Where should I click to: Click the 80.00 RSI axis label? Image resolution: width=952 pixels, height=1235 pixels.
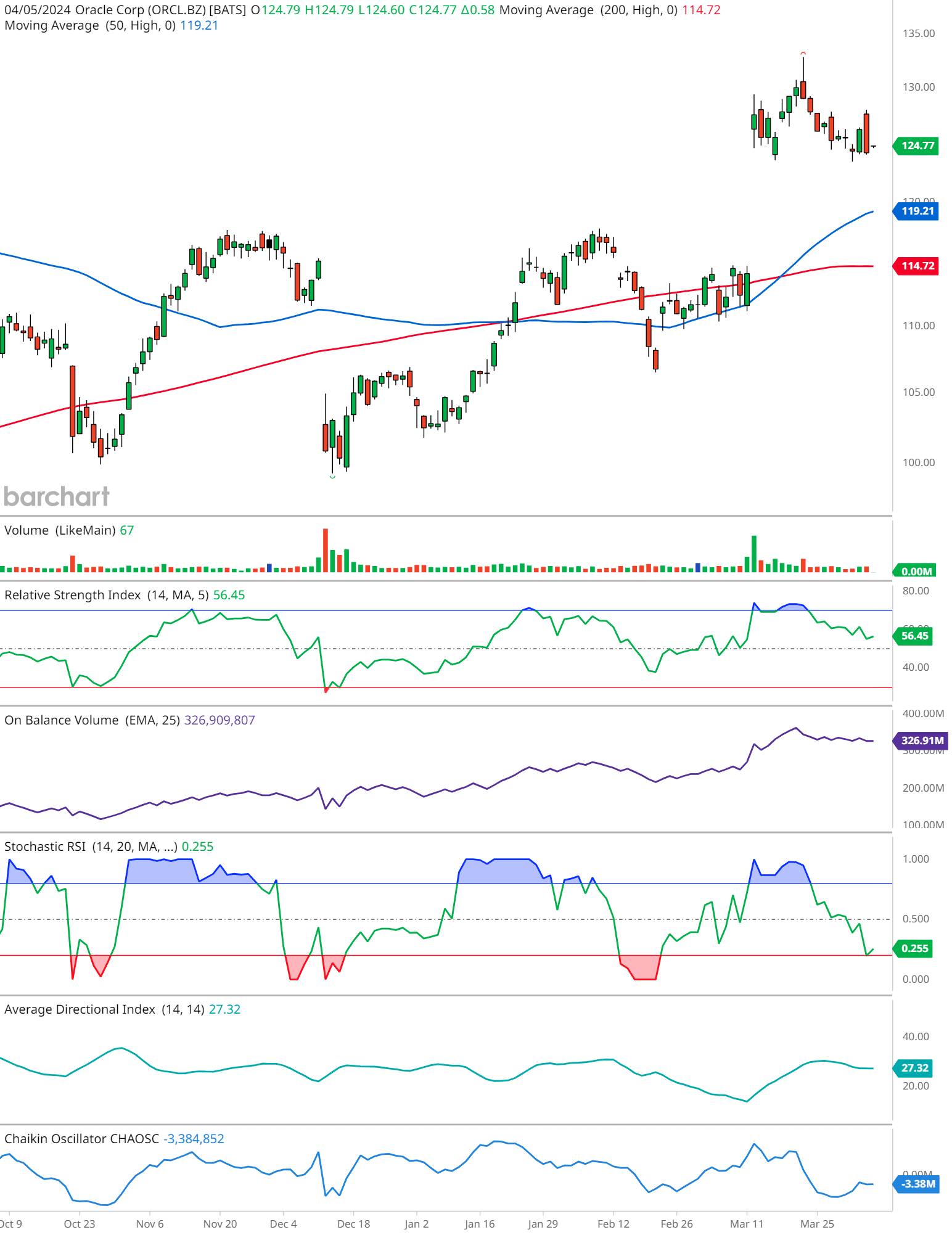[x=916, y=591]
